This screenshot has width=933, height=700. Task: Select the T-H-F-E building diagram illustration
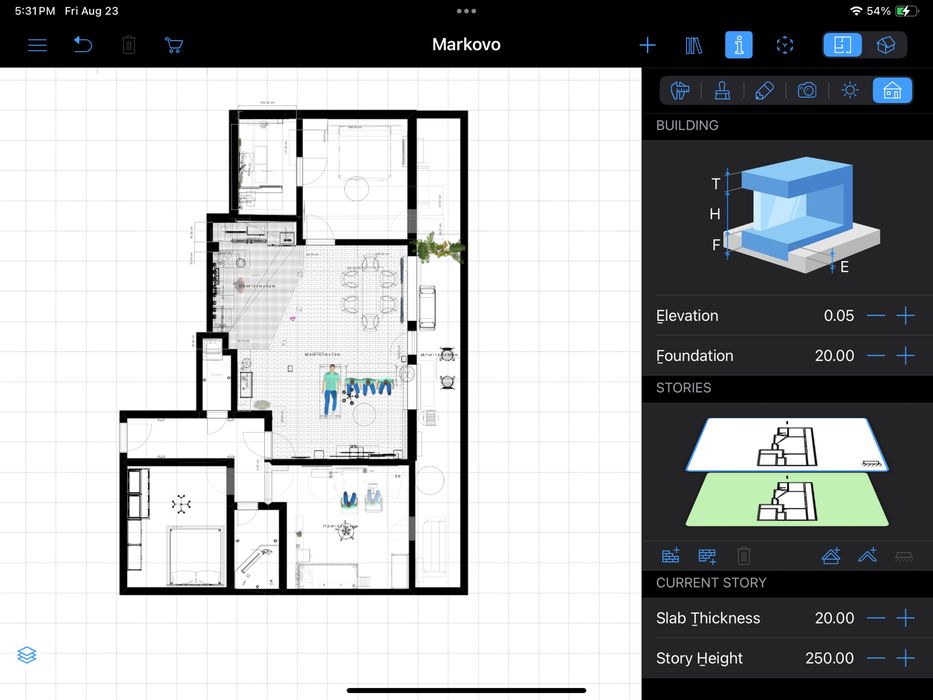[x=795, y=215]
